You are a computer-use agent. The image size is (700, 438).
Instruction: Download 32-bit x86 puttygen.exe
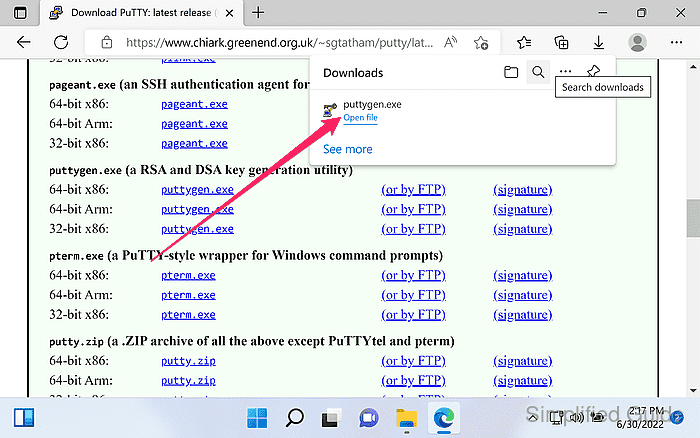point(197,229)
